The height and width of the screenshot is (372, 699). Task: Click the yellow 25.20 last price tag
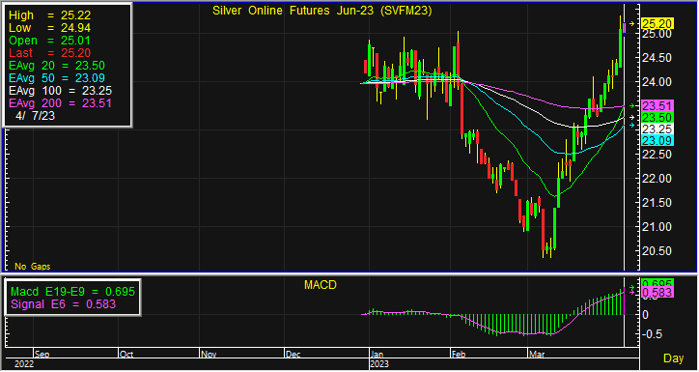657,24
